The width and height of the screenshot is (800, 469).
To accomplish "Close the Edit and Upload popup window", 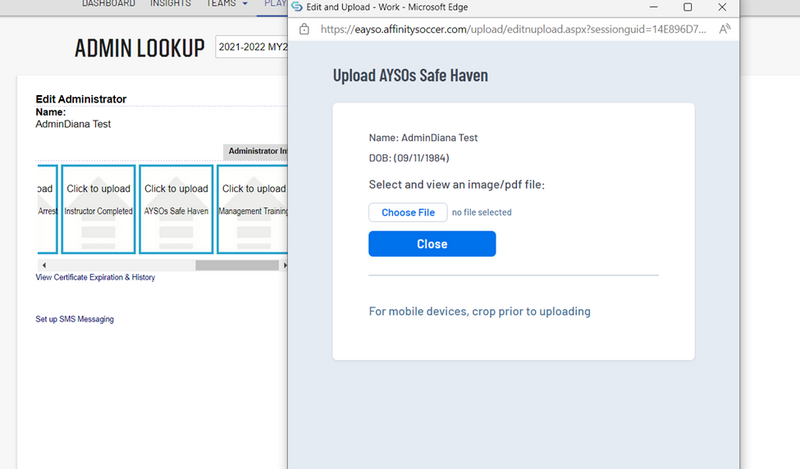I will [x=722, y=7].
